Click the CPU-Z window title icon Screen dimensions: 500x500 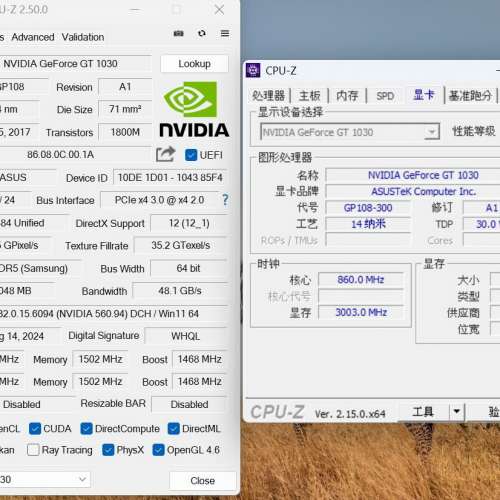coord(253,70)
